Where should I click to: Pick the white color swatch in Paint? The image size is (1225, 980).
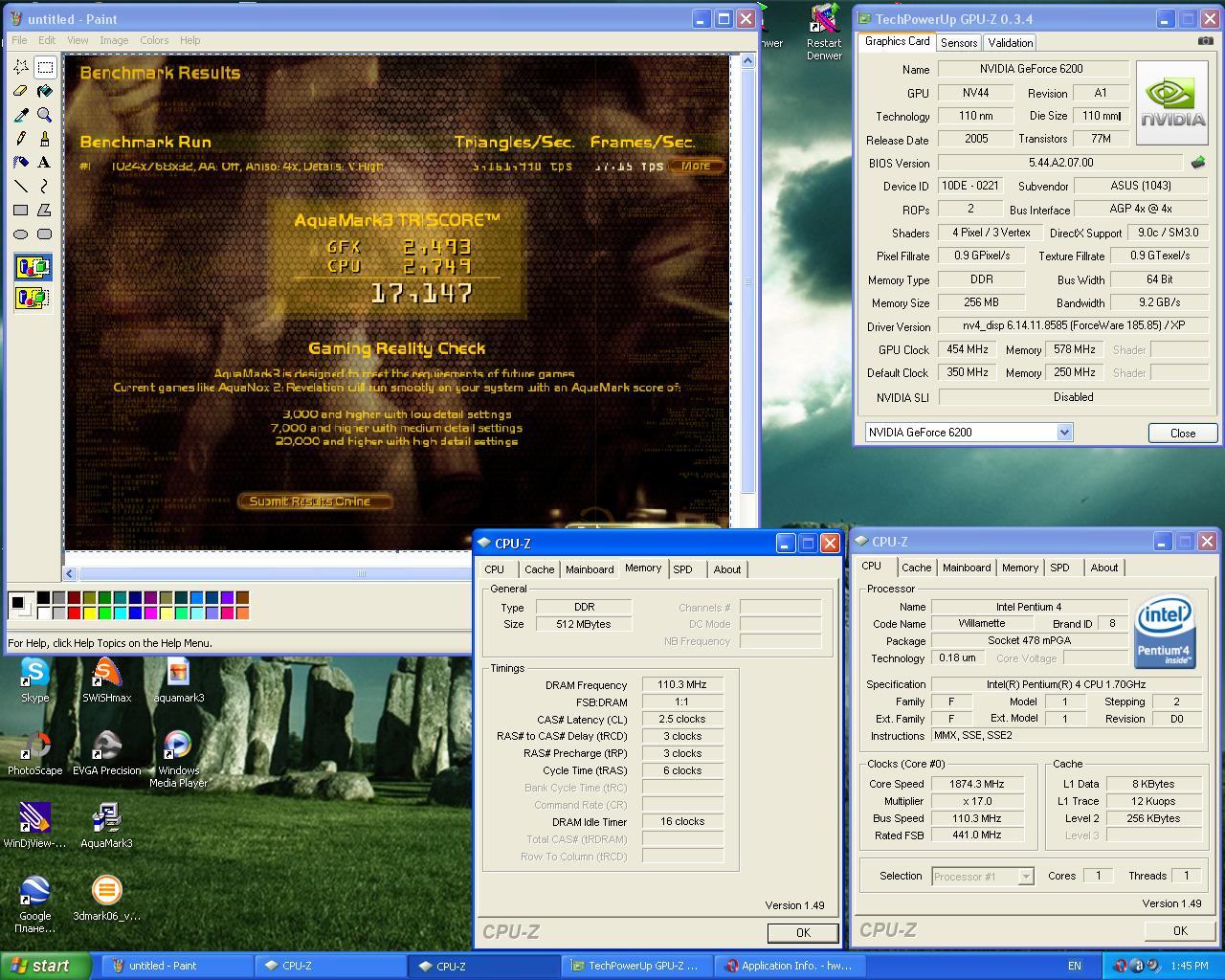[43, 612]
